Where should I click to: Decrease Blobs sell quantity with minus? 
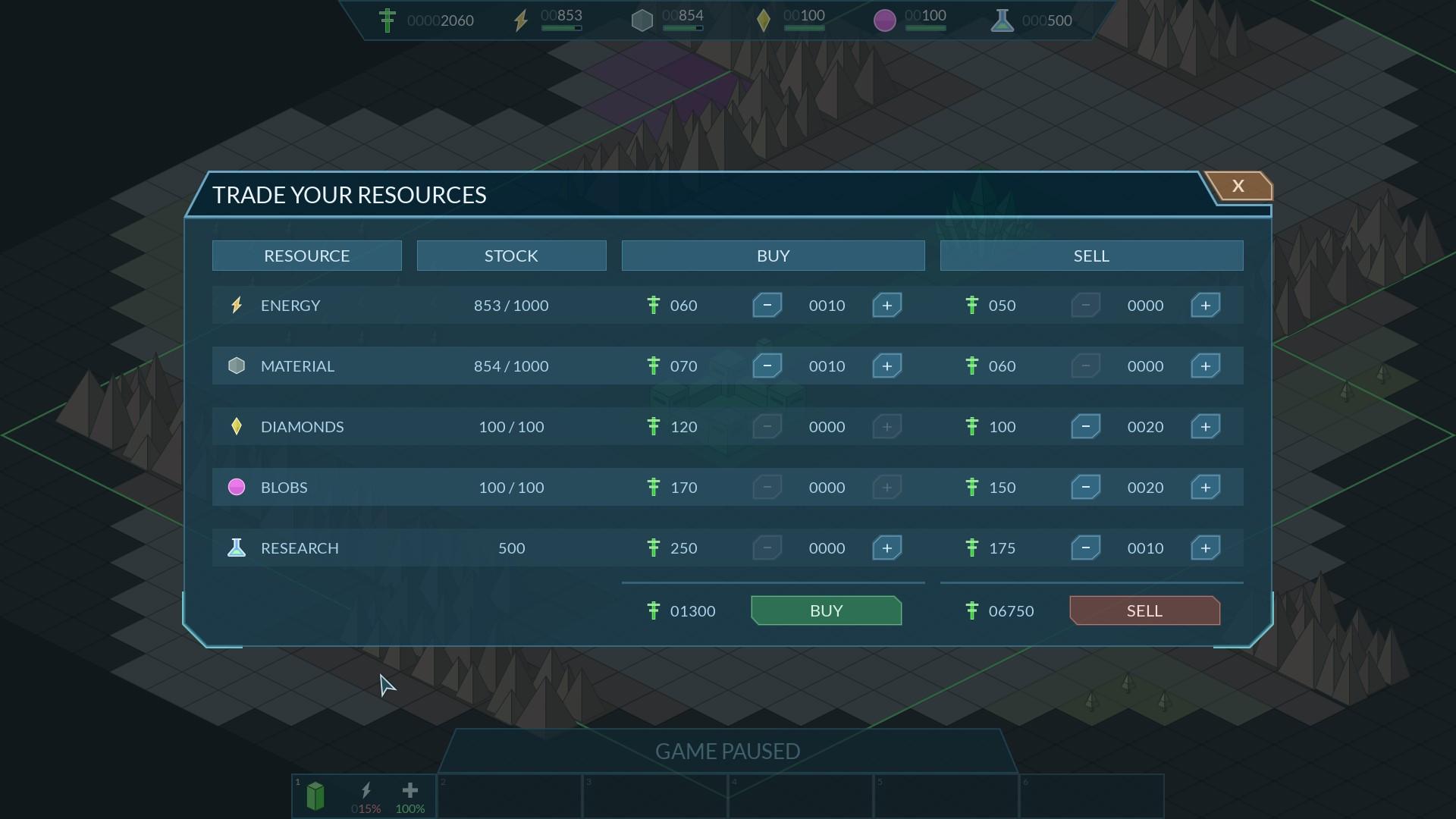point(1085,488)
